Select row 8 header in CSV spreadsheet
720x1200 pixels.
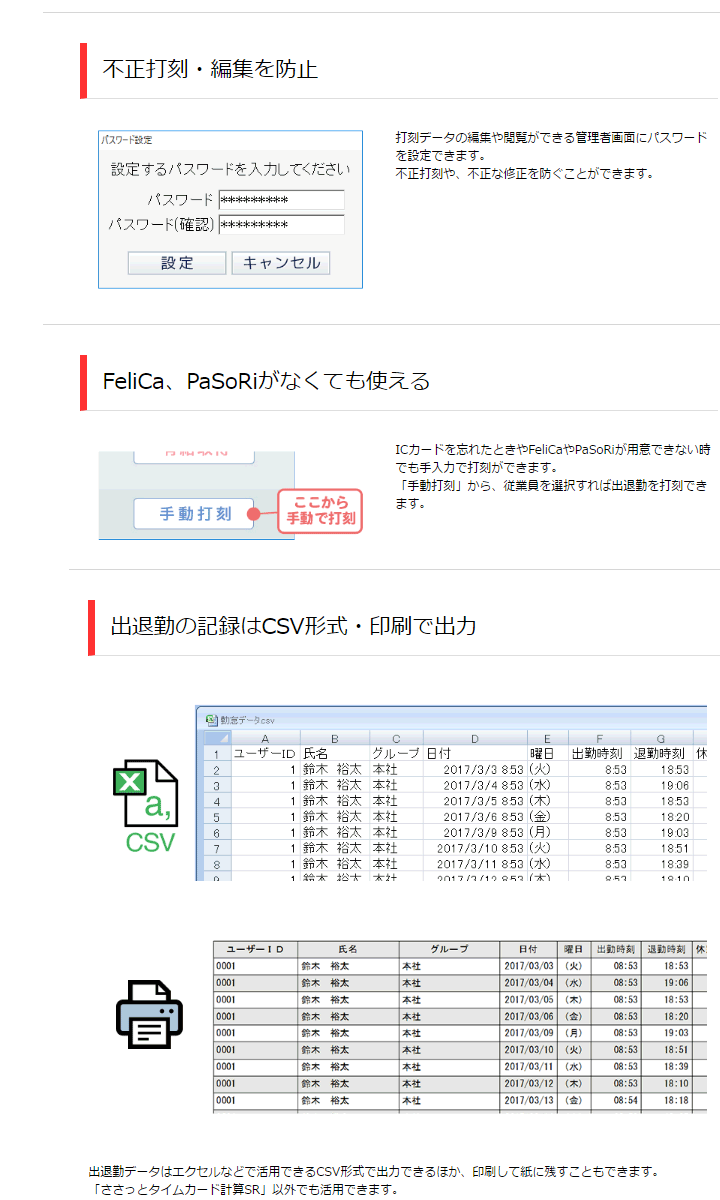216,863
